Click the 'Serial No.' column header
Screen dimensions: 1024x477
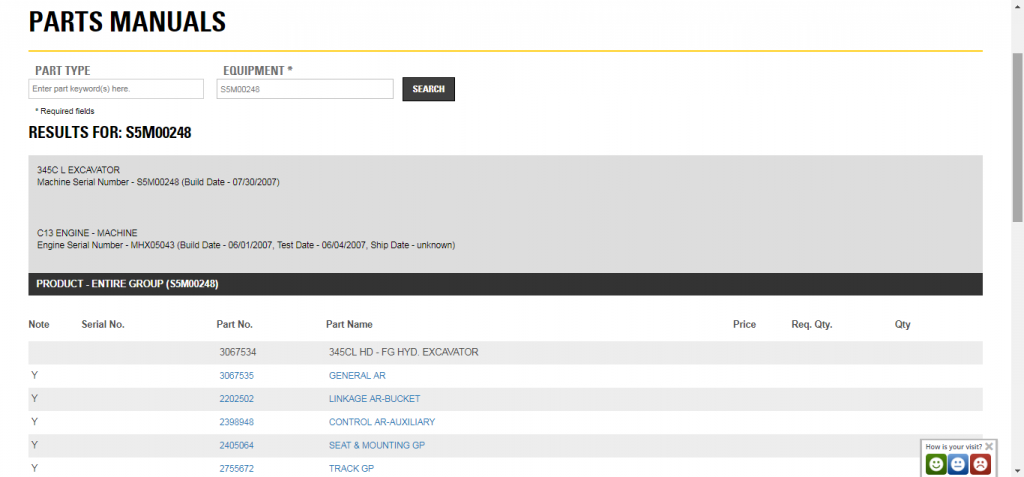pos(103,324)
